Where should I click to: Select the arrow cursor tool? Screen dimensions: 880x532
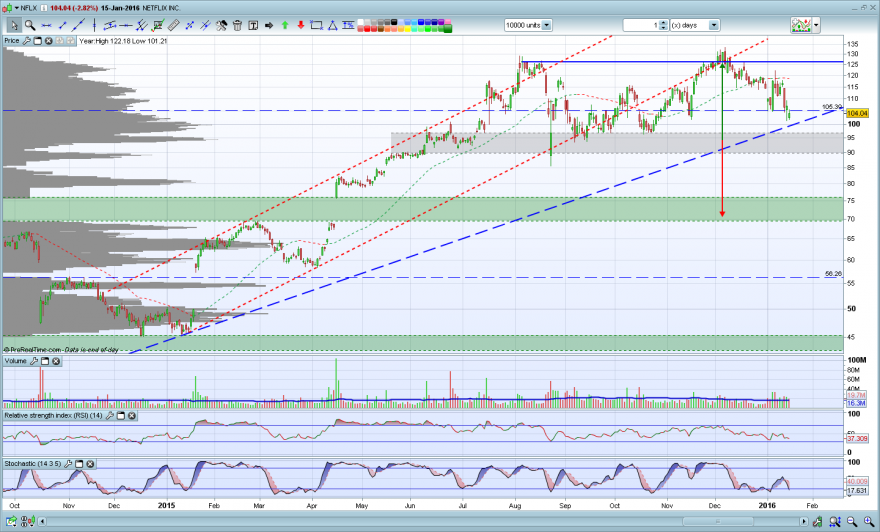[x=14, y=25]
